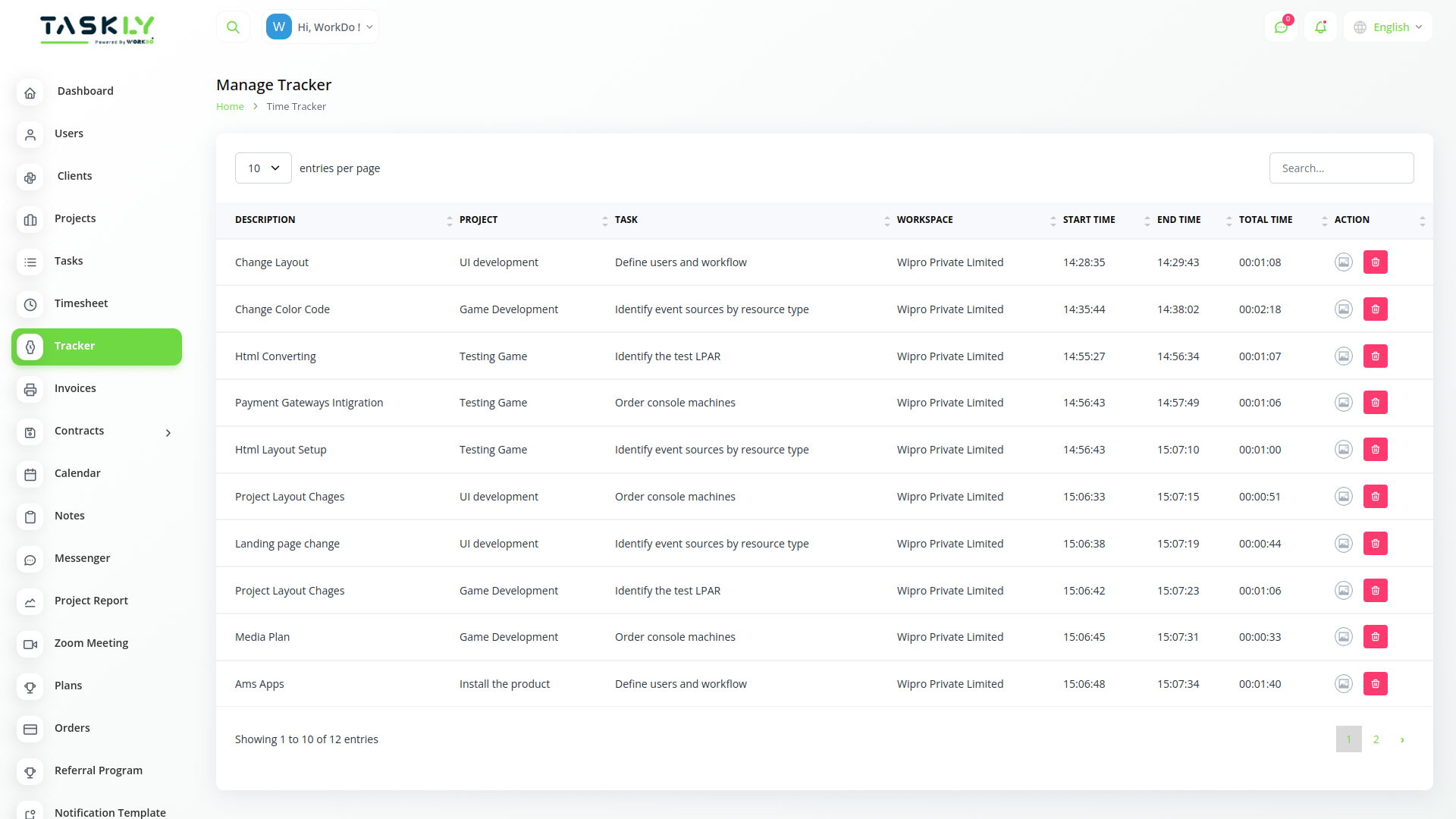The image size is (1456, 819).
Task: Switch to the Tracker section
Action: click(74, 346)
